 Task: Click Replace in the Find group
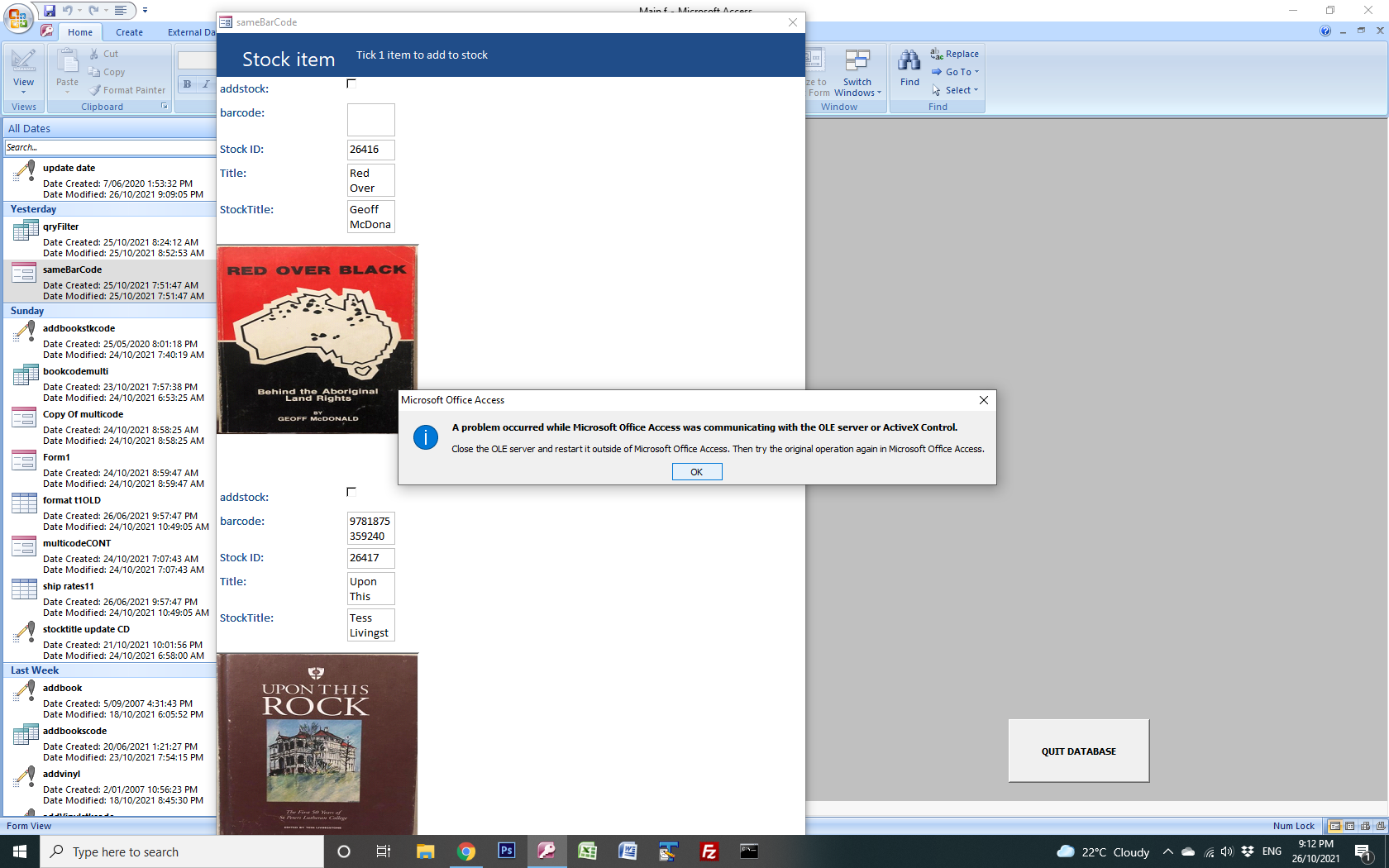[955, 54]
